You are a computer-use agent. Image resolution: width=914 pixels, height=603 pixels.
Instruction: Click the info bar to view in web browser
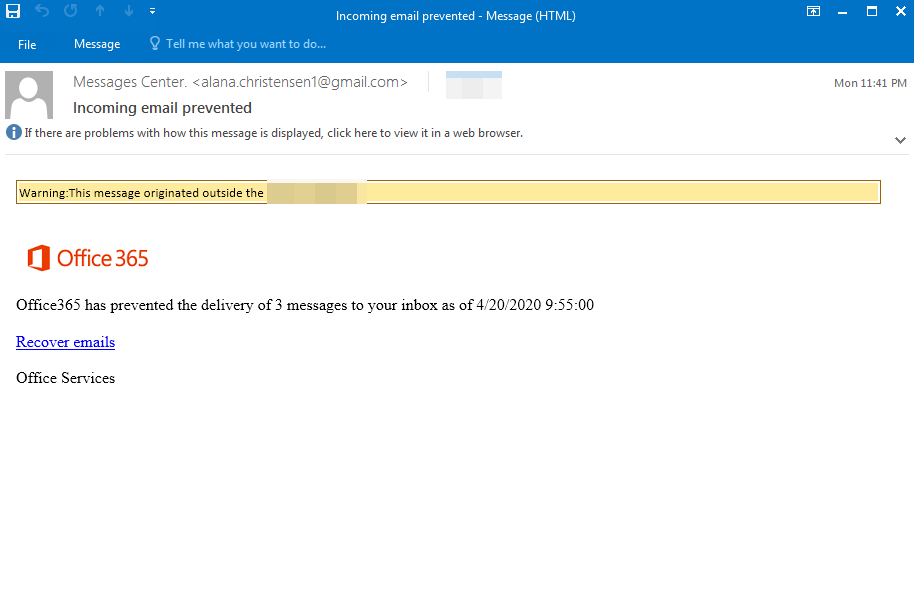[x=273, y=133]
